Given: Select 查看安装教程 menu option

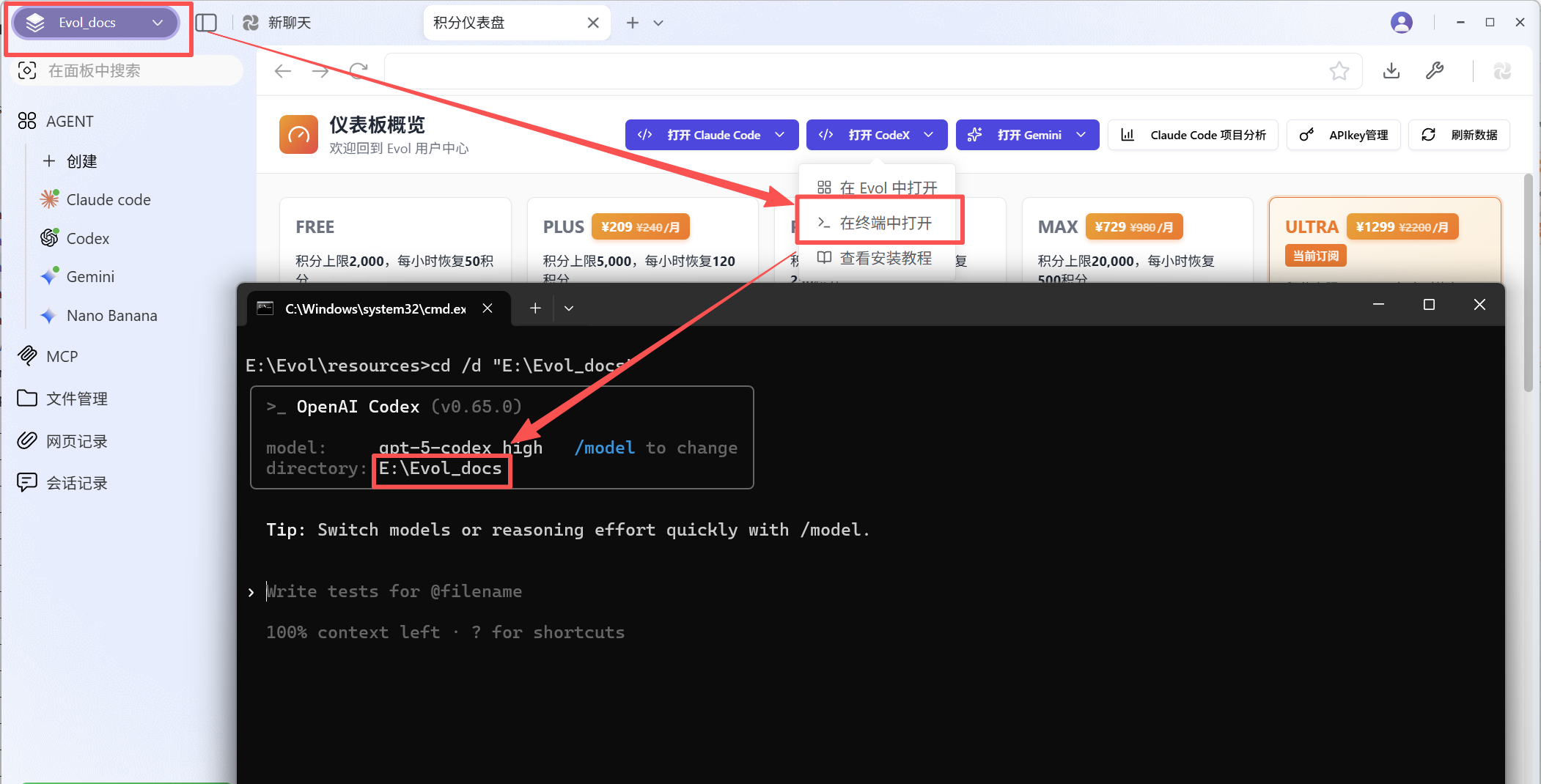Looking at the screenshot, I should click(885, 258).
